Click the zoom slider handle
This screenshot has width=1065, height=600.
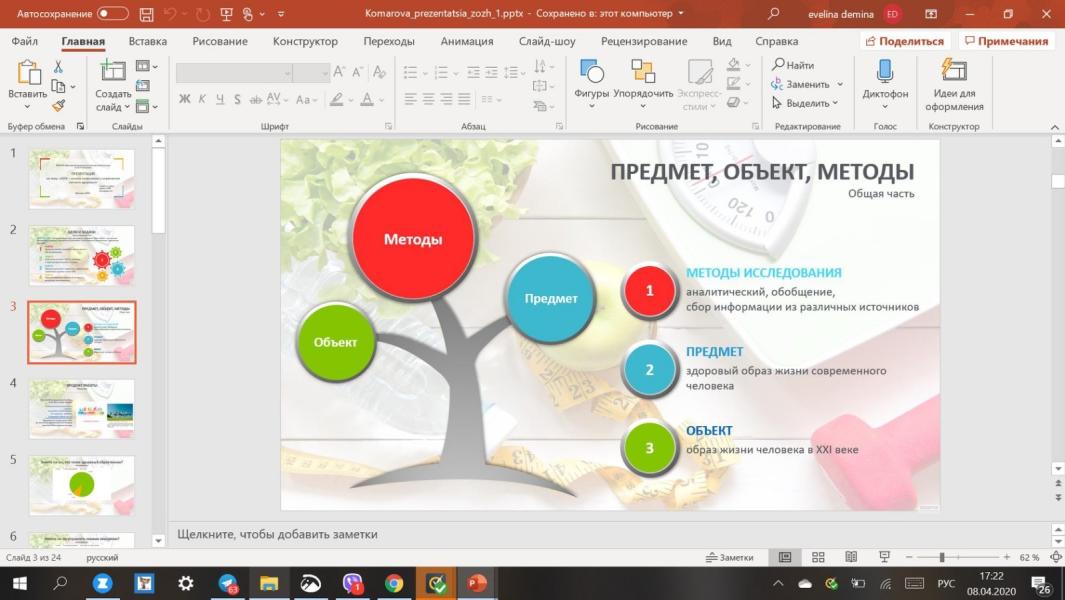click(941, 557)
